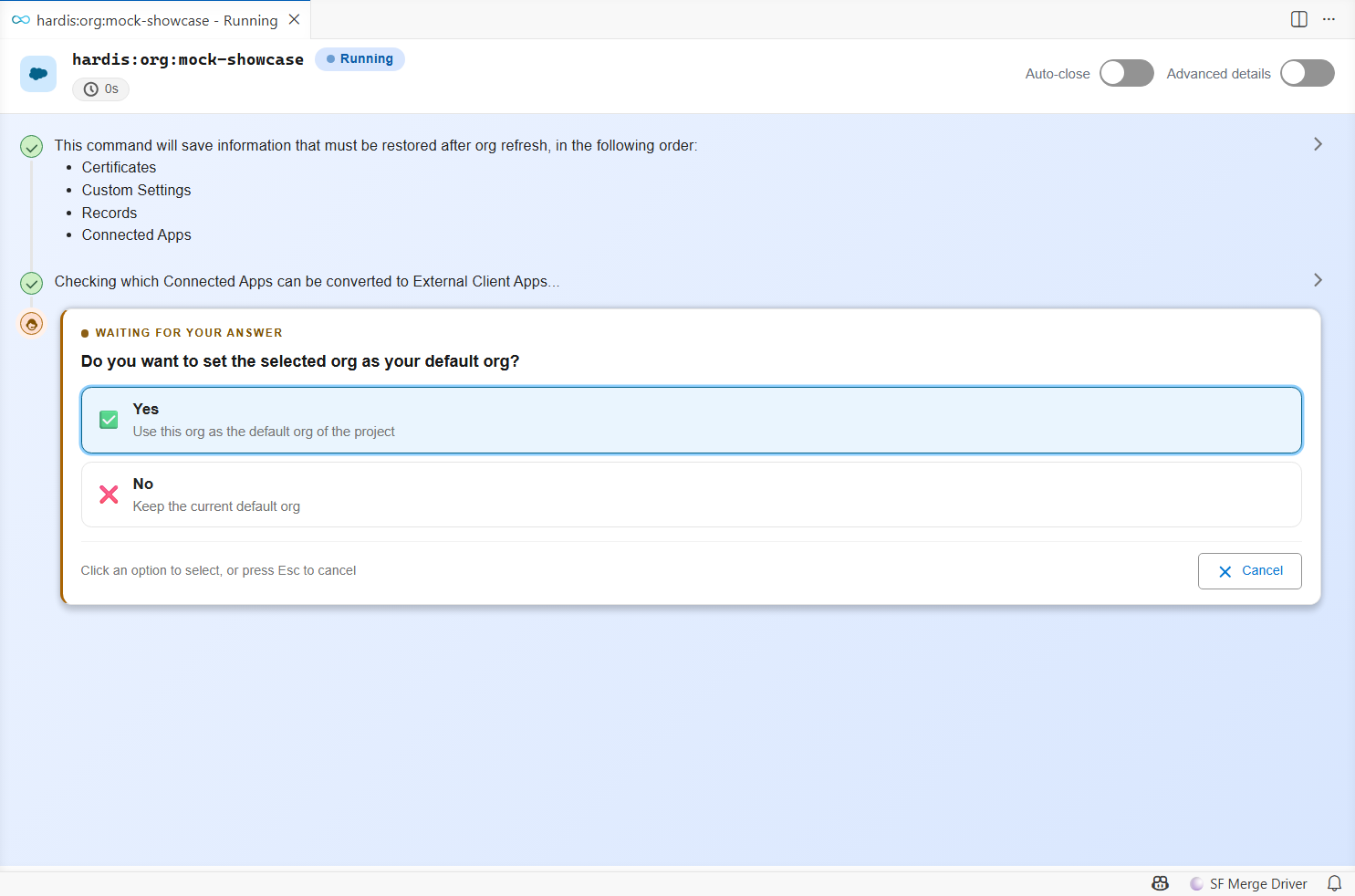Click the Copilot icon in status bar
The width and height of the screenshot is (1355, 896).
pos(1160,883)
